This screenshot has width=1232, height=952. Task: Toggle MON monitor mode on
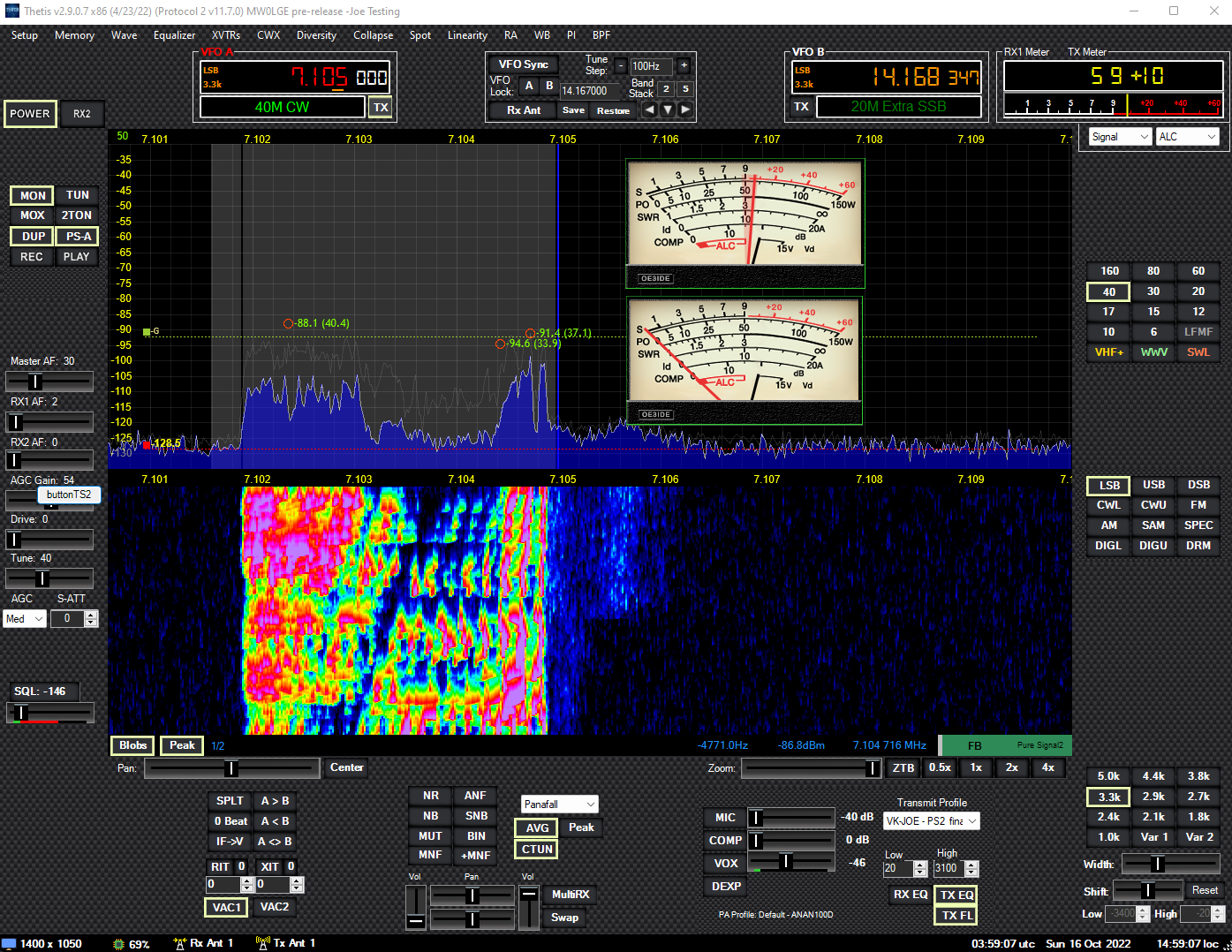point(31,195)
